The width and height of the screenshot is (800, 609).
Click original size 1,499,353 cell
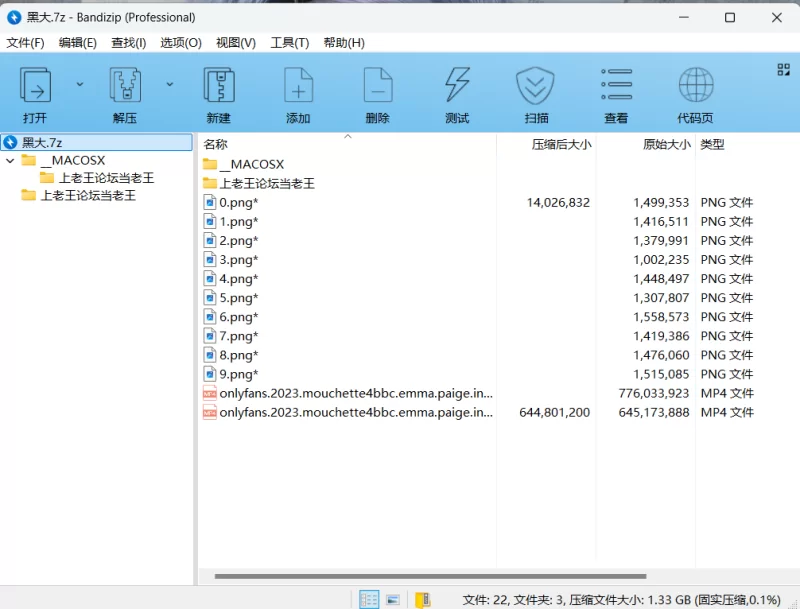point(661,203)
